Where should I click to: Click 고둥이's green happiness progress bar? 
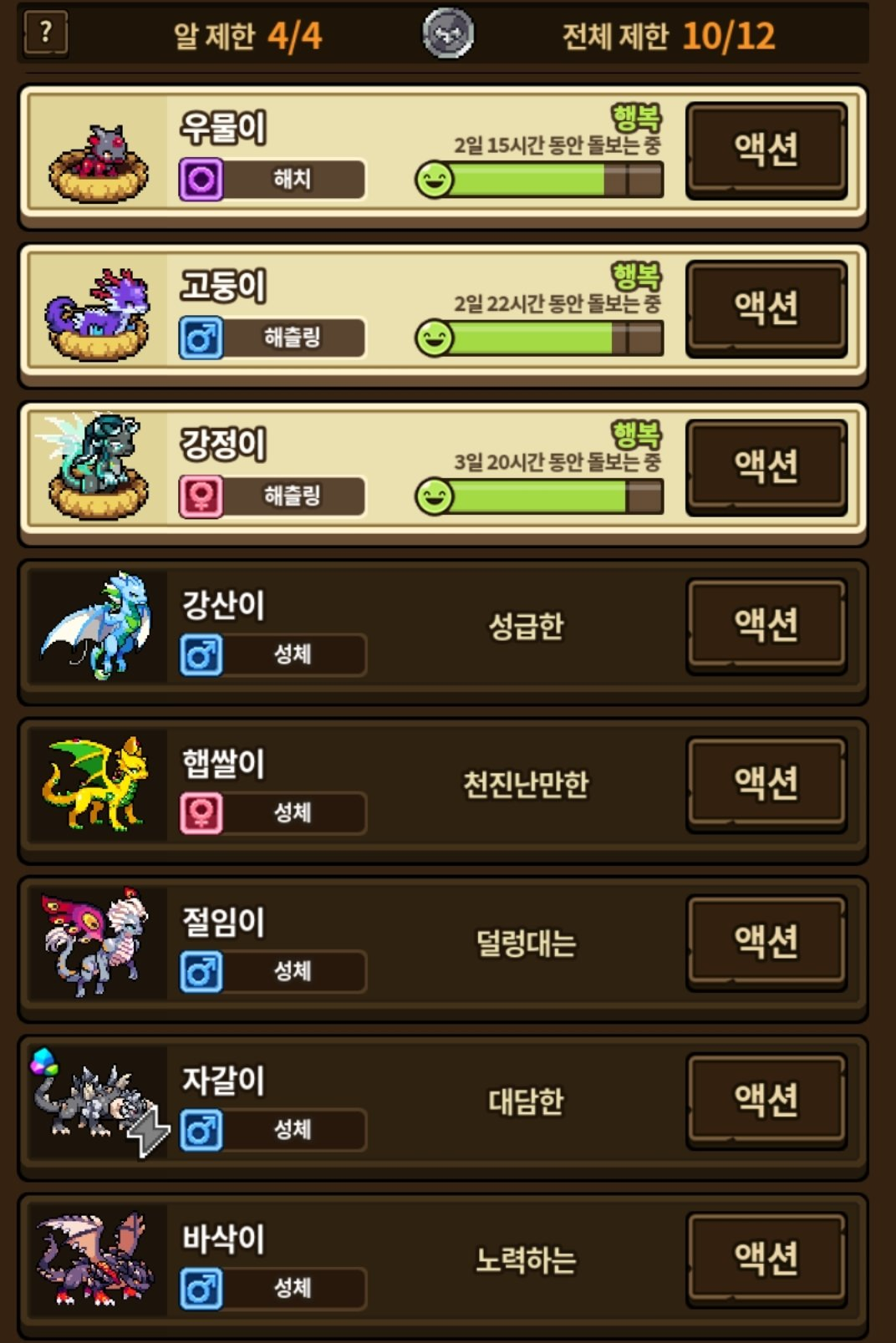point(540,338)
